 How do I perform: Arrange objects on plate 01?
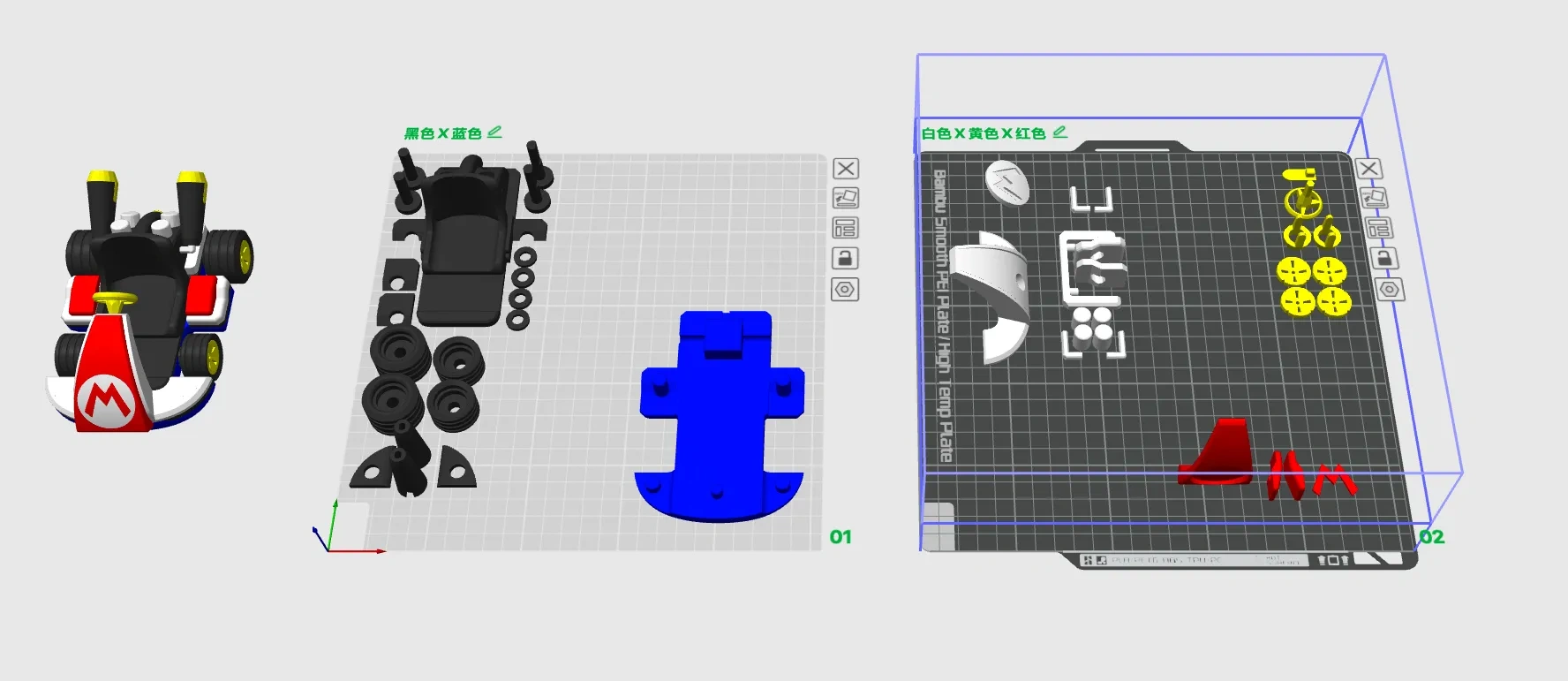(x=846, y=228)
